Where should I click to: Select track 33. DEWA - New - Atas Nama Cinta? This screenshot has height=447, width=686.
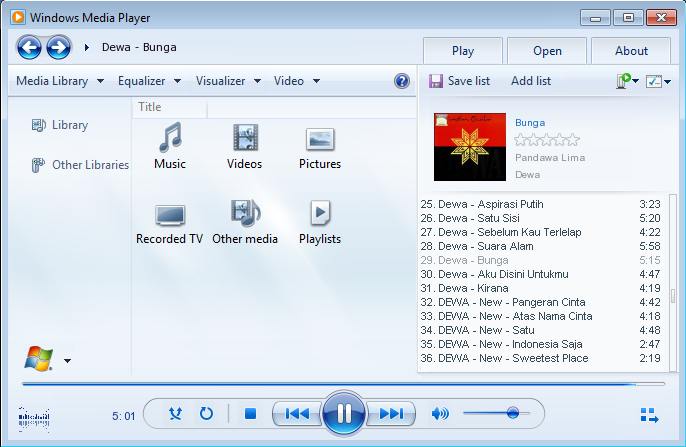coord(541,316)
